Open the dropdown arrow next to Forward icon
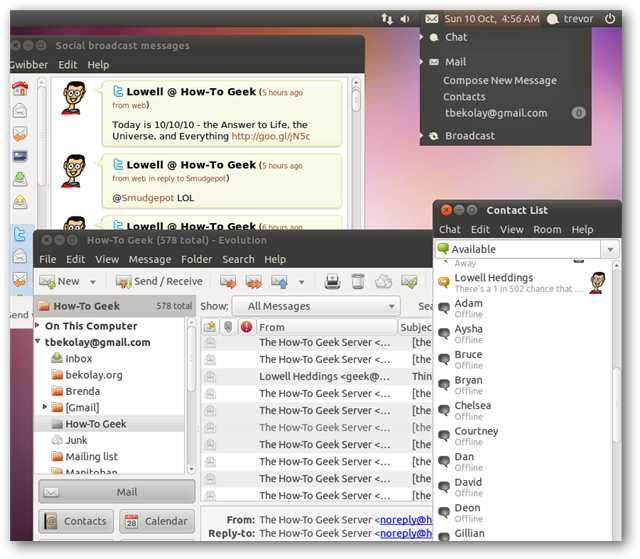This screenshot has height=559, width=640. (301, 282)
